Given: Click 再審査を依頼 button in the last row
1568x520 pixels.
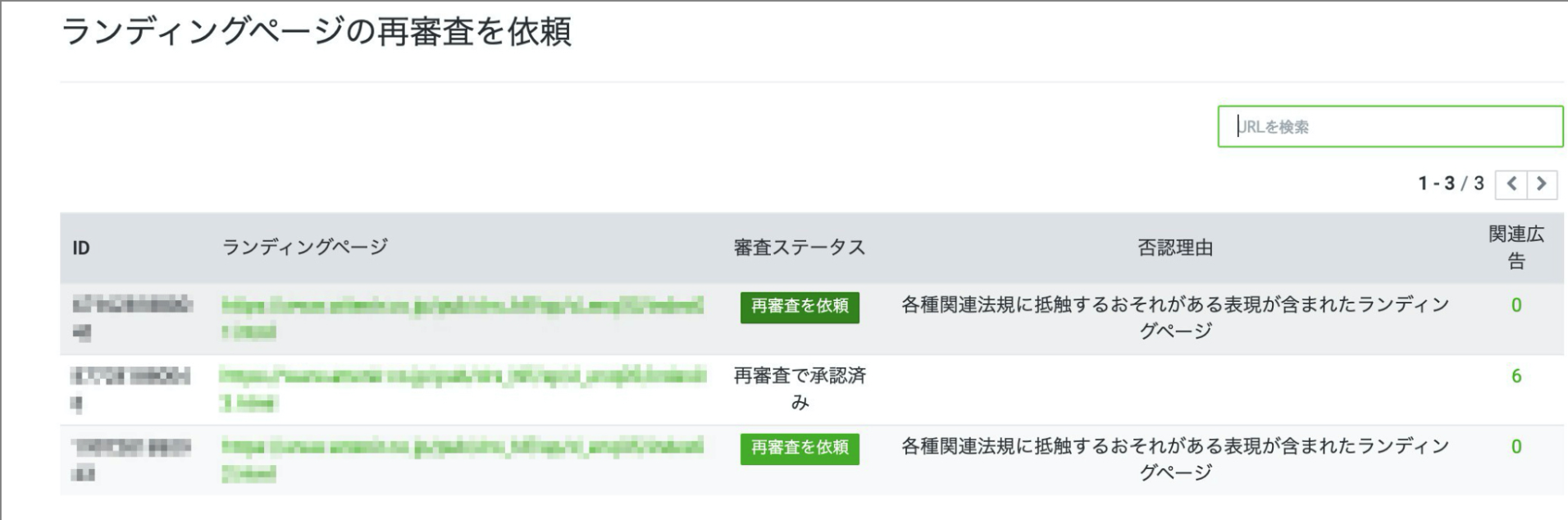Looking at the screenshot, I should click(x=800, y=449).
